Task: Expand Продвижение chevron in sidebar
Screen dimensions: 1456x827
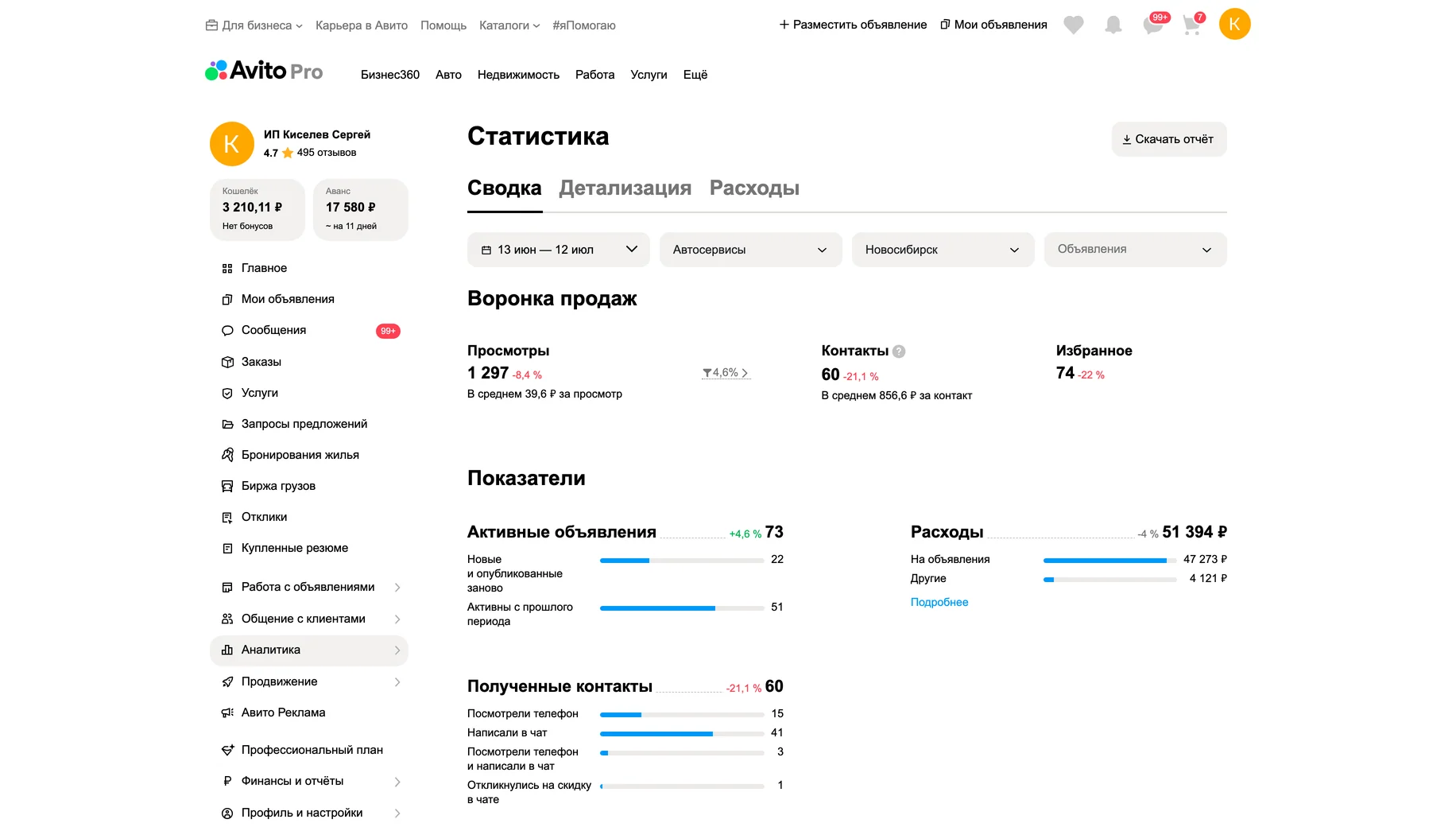Action: (397, 682)
